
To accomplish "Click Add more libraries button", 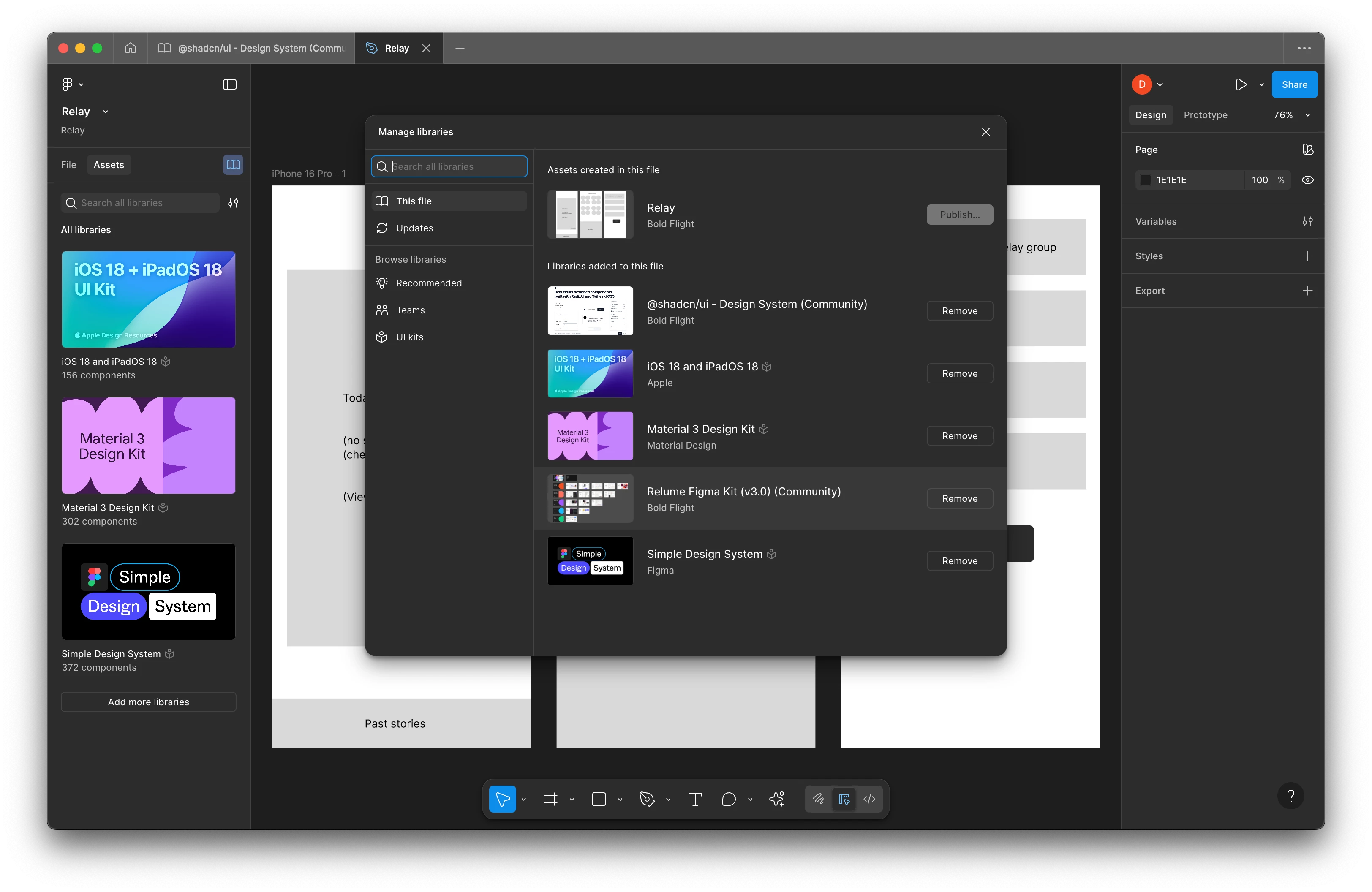I will 148,702.
